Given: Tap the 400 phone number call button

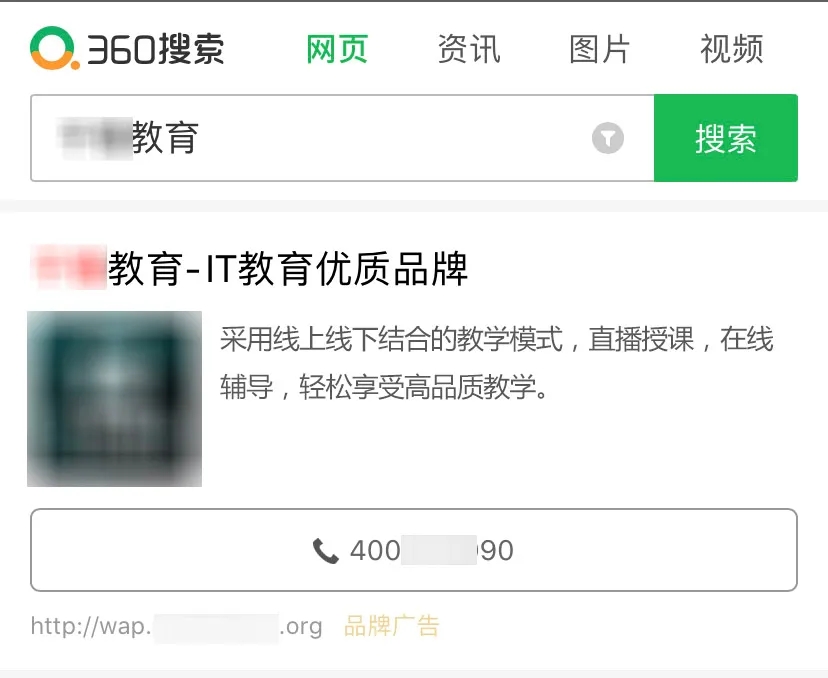Looking at the screenshot, I should 414,550.
